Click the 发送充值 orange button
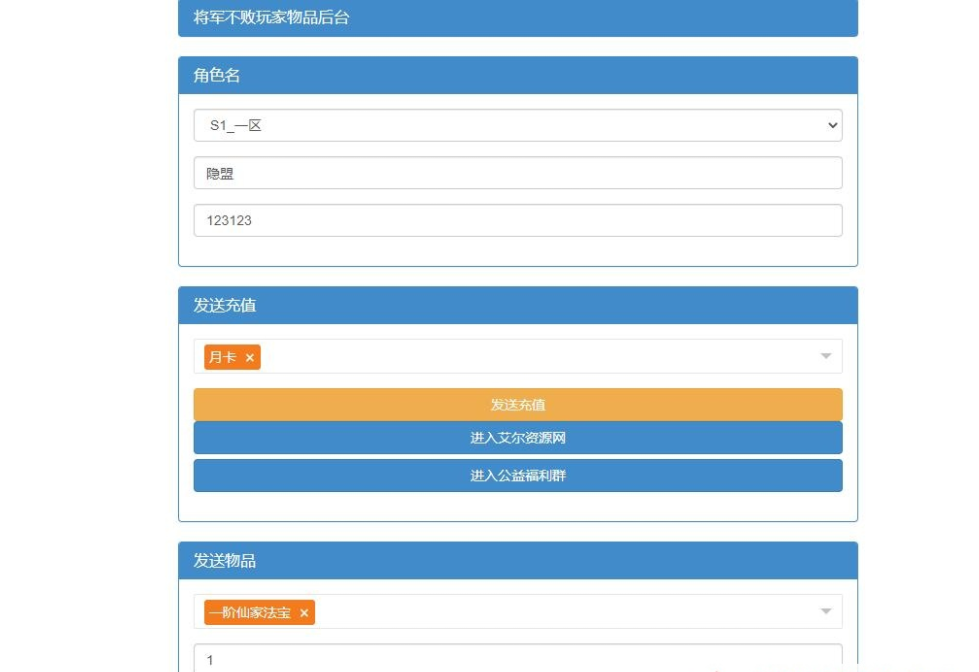 pos(517,405)
